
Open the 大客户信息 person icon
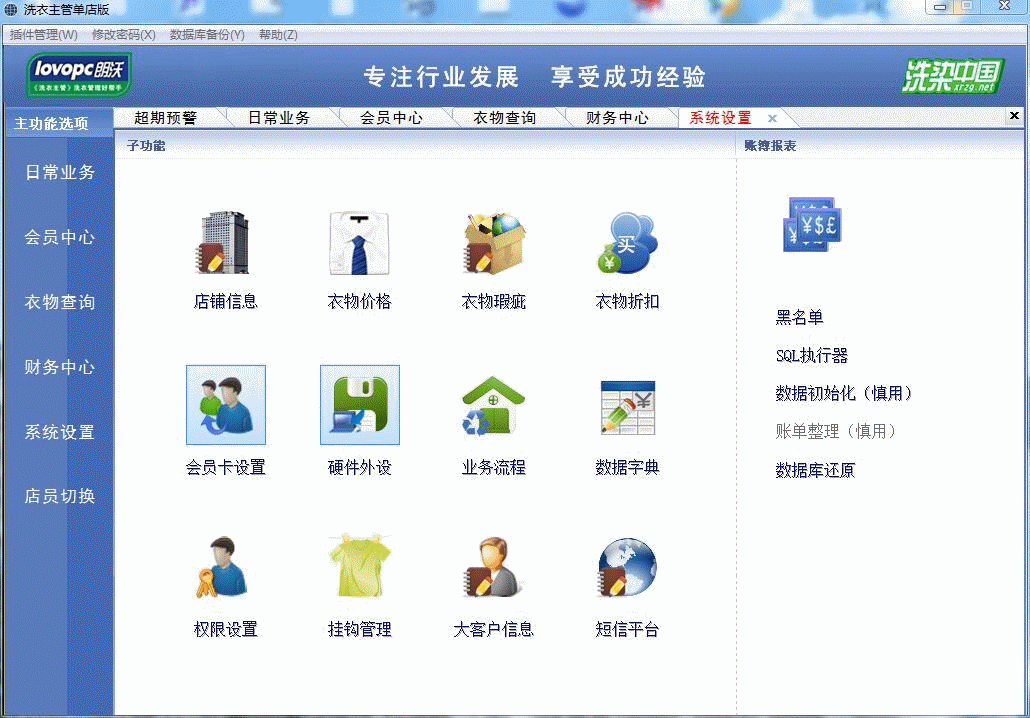click(x=493, y=567)
